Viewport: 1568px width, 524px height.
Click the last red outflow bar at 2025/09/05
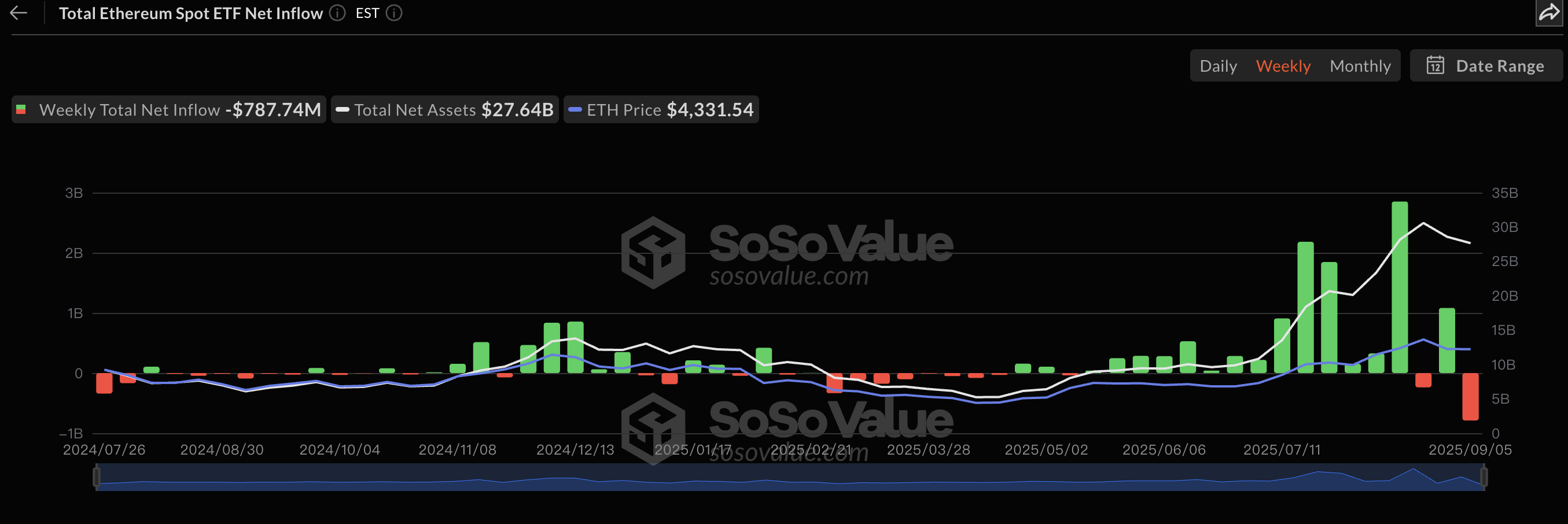pos(1470,396)
